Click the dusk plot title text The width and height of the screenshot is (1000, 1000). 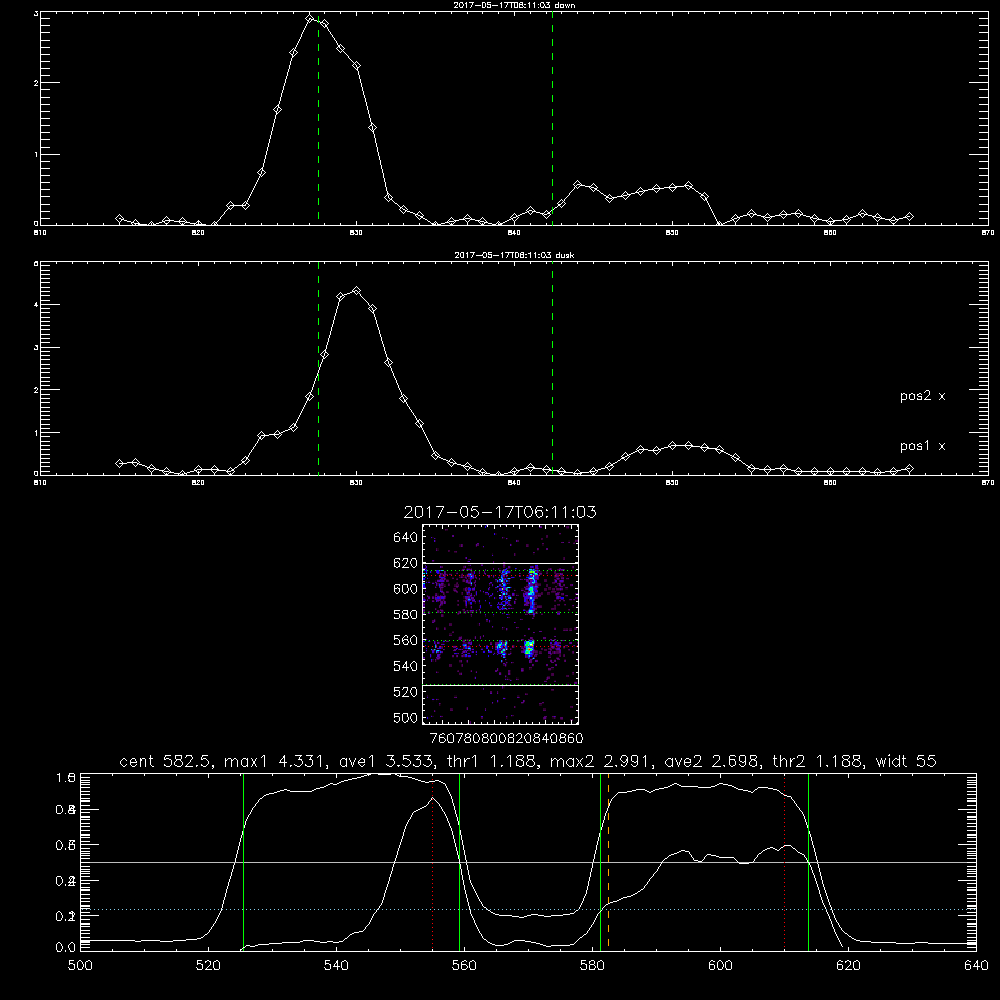tap(514, 255)
